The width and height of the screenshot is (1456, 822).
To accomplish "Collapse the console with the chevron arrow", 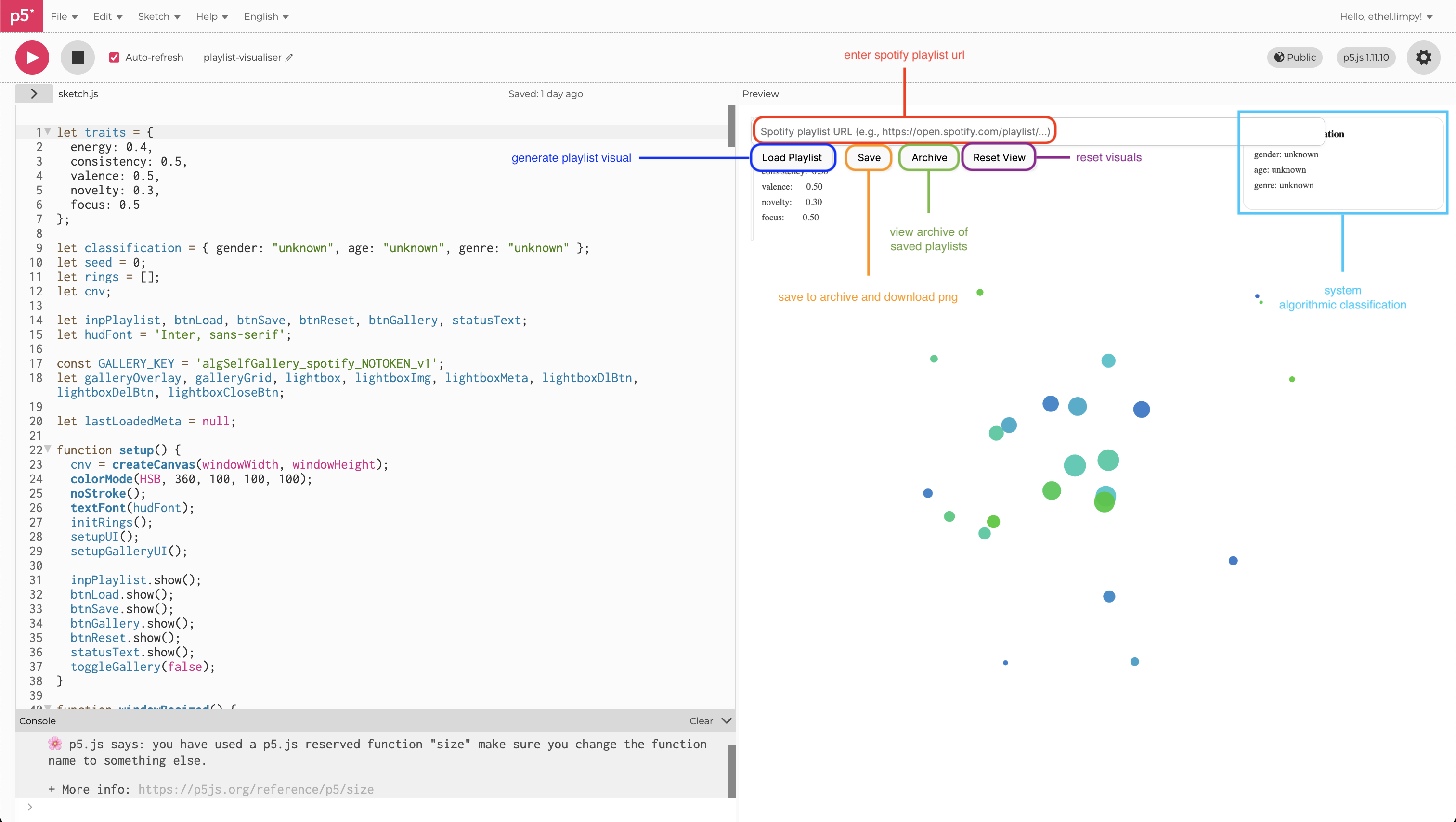I will [726, 721].
